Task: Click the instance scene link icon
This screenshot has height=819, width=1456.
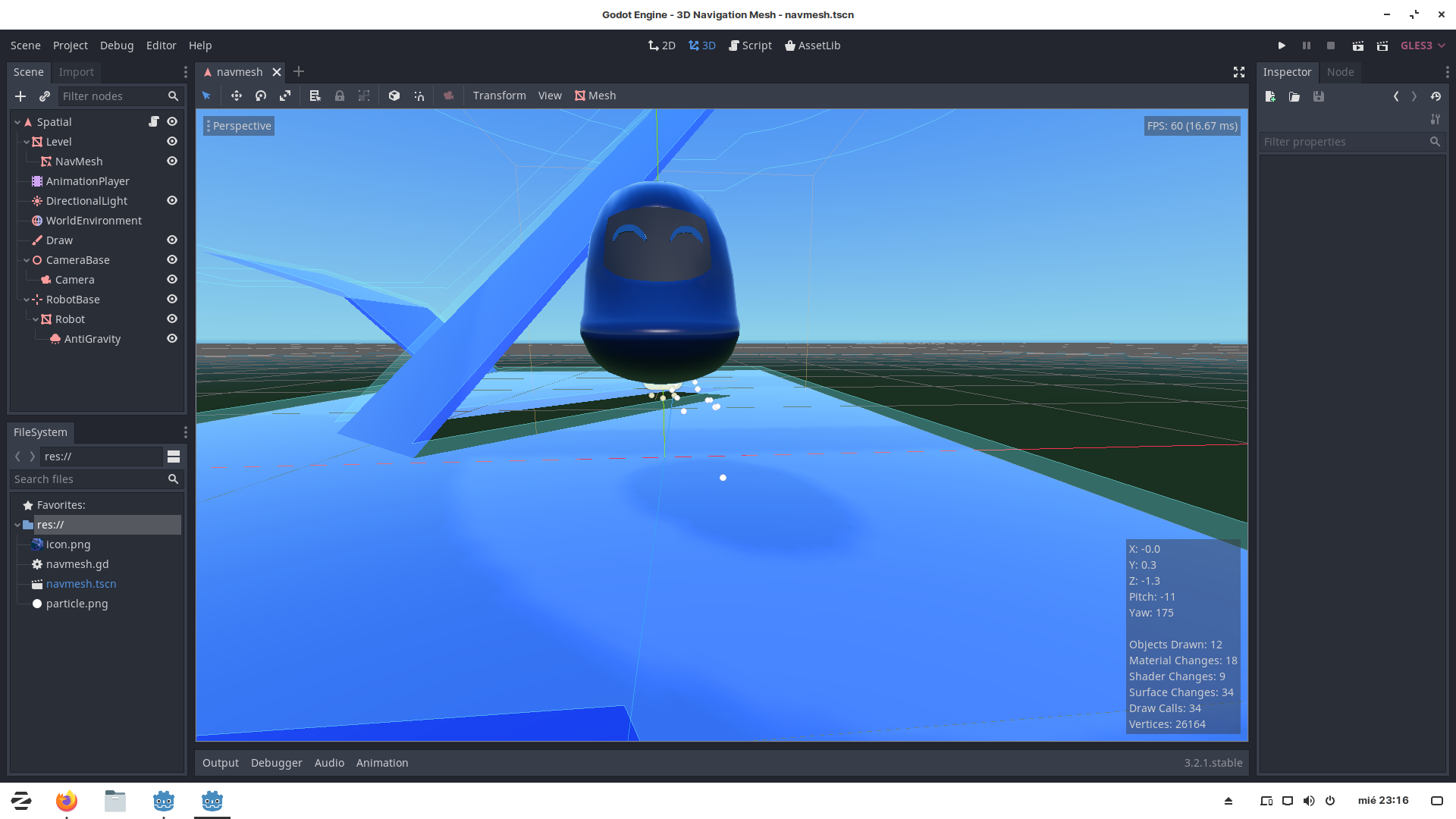Action: click(x=44, y=96)
